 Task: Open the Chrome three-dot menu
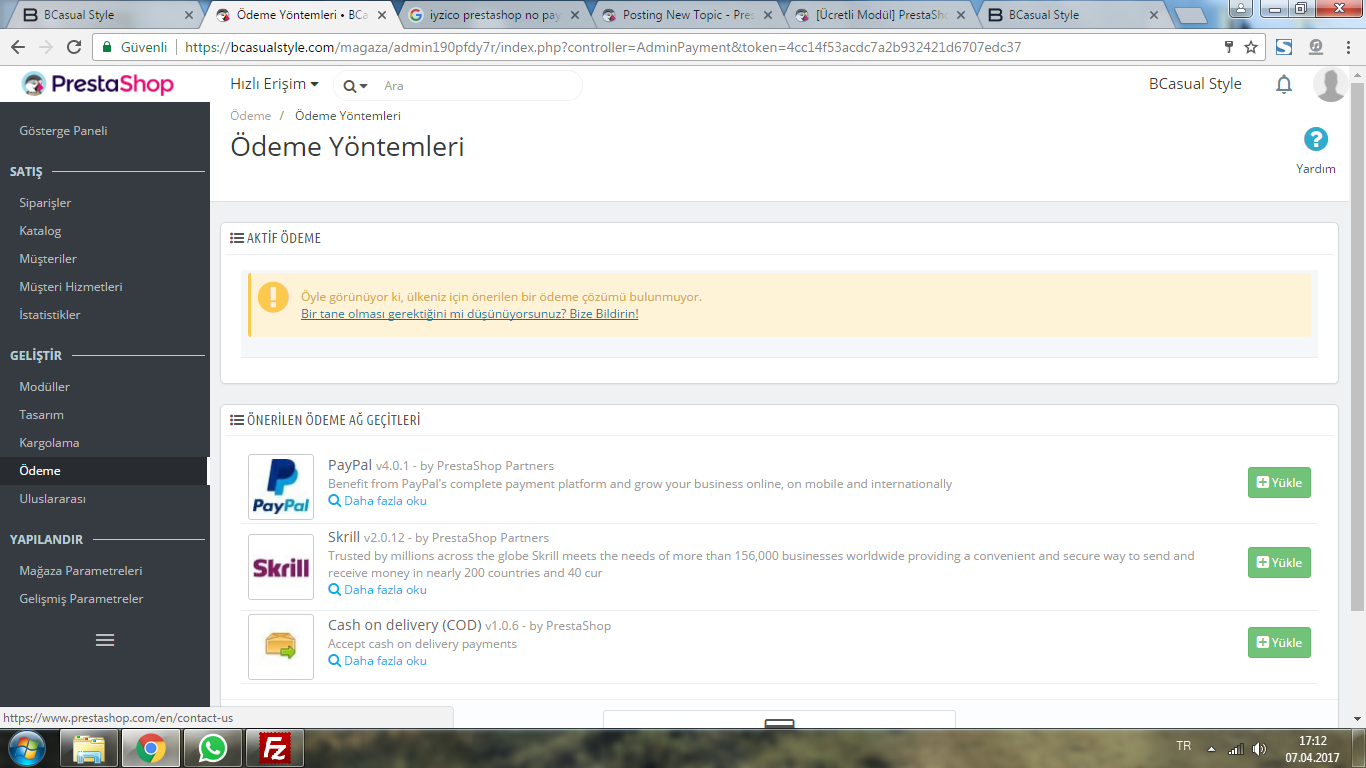(x=1346, y=47)
